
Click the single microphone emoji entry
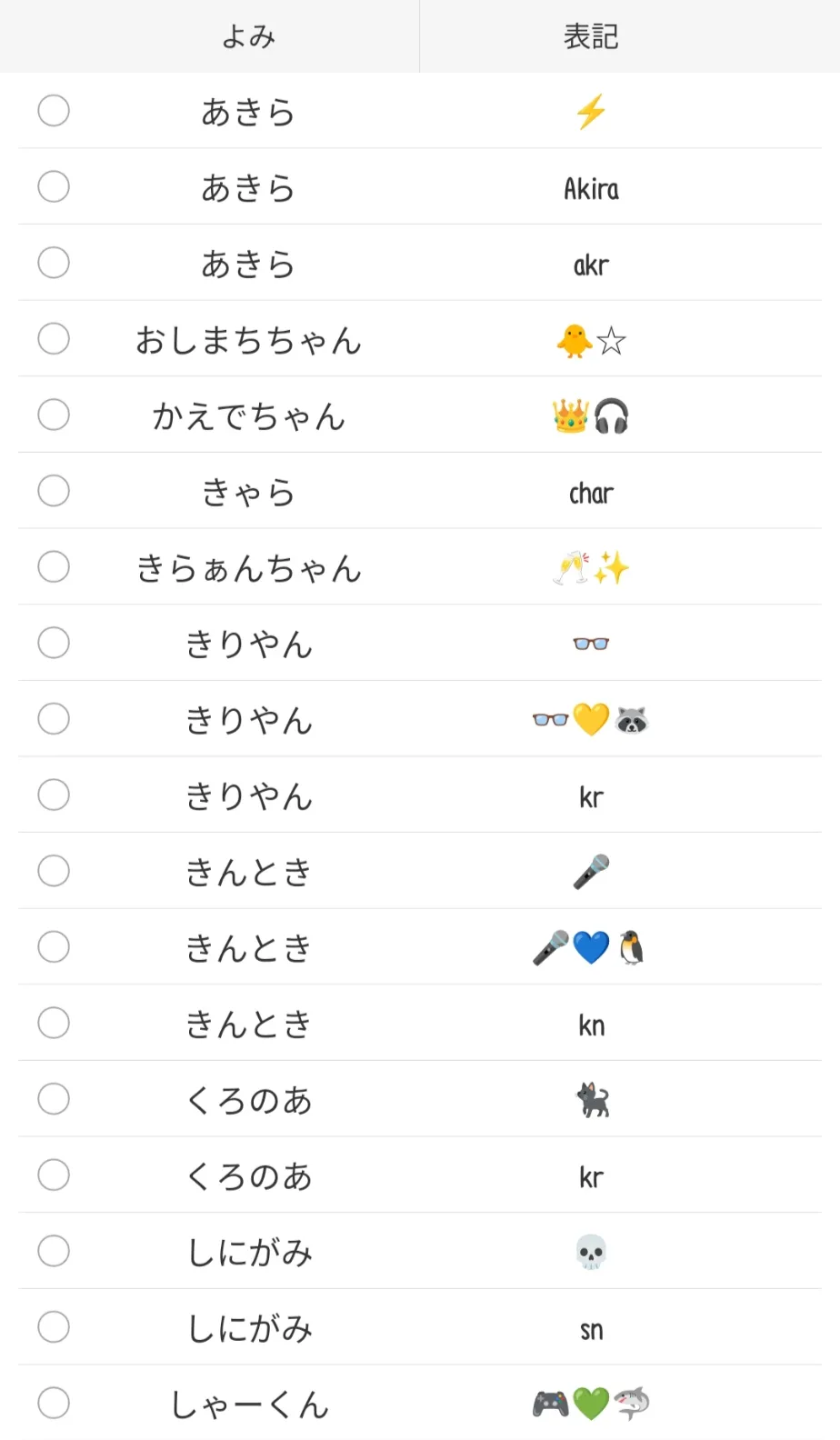(591, 872)
